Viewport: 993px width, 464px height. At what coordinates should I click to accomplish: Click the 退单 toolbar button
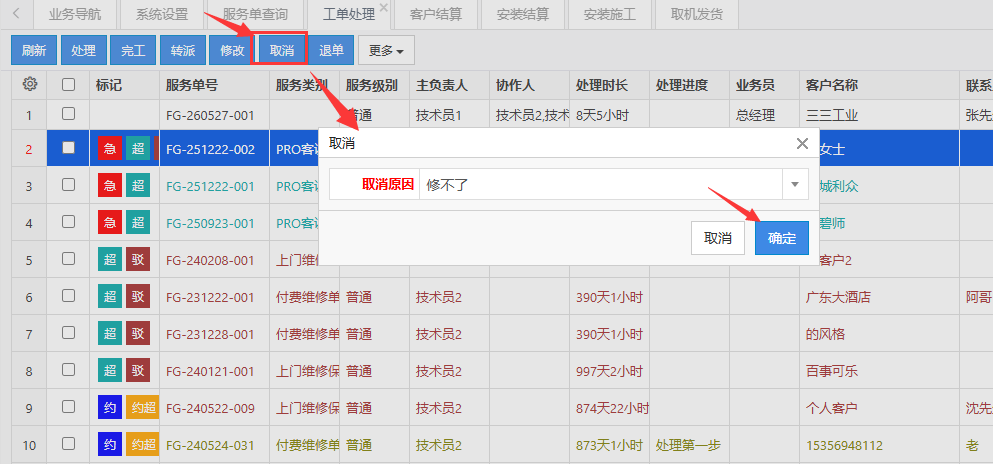(x=331, y=51)
